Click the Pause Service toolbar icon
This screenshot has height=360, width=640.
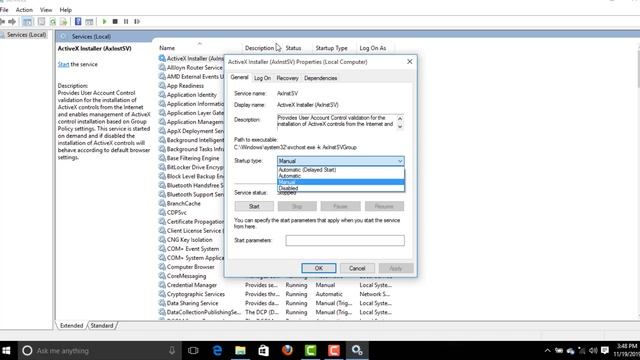click(126, 21)
